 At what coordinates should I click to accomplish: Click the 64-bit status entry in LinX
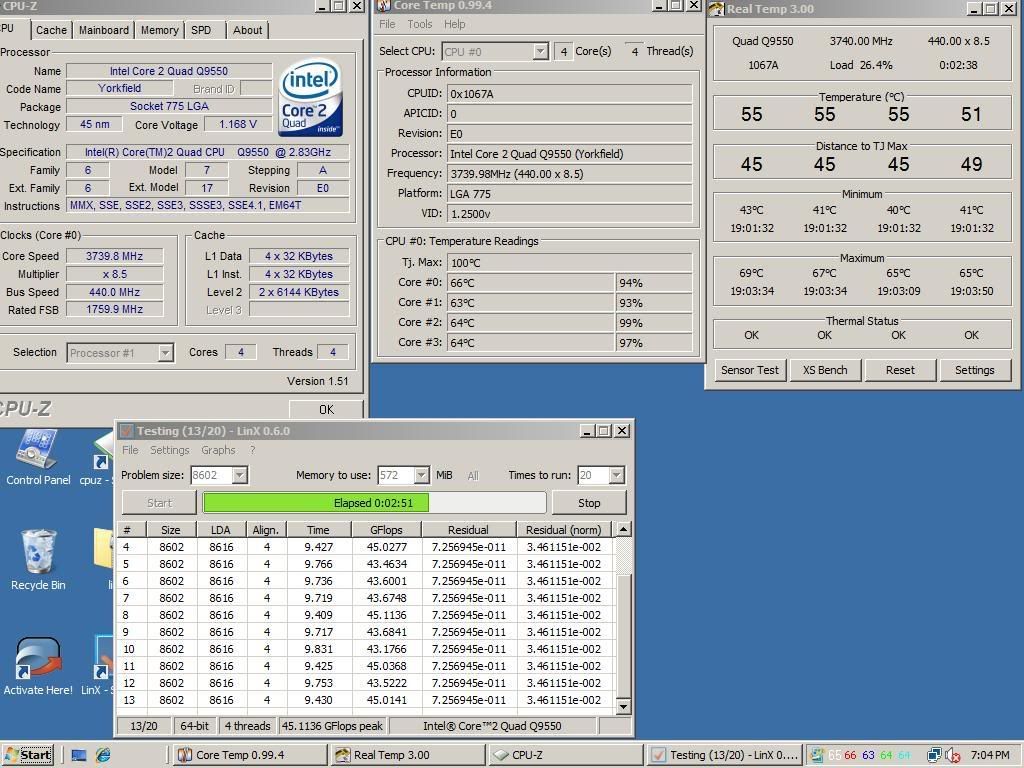point(195,726)
